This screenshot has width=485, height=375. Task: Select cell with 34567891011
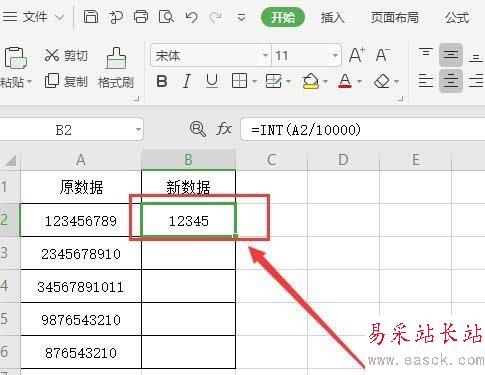(81, 286)
